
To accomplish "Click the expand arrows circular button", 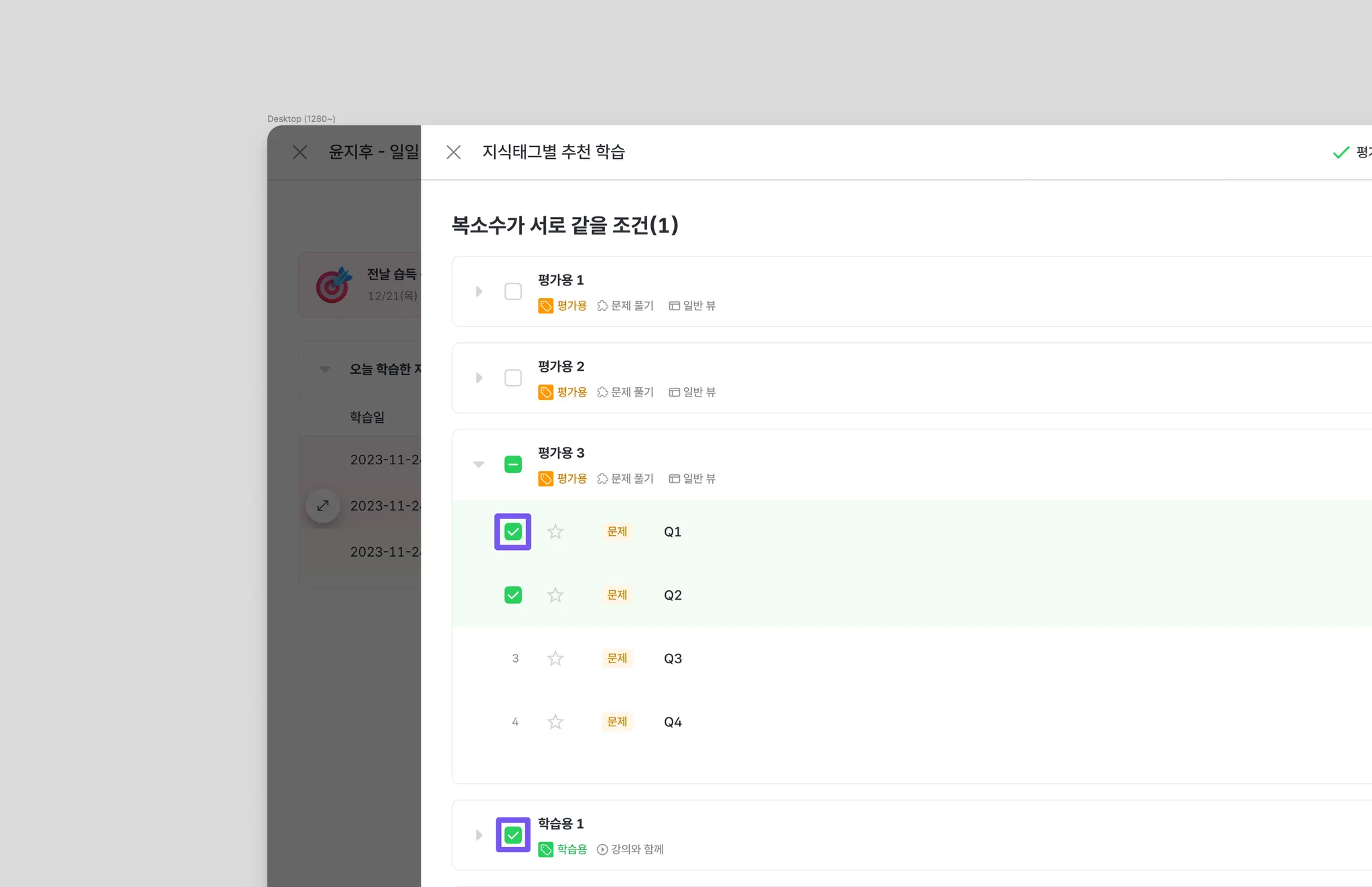I will (323, 505).
